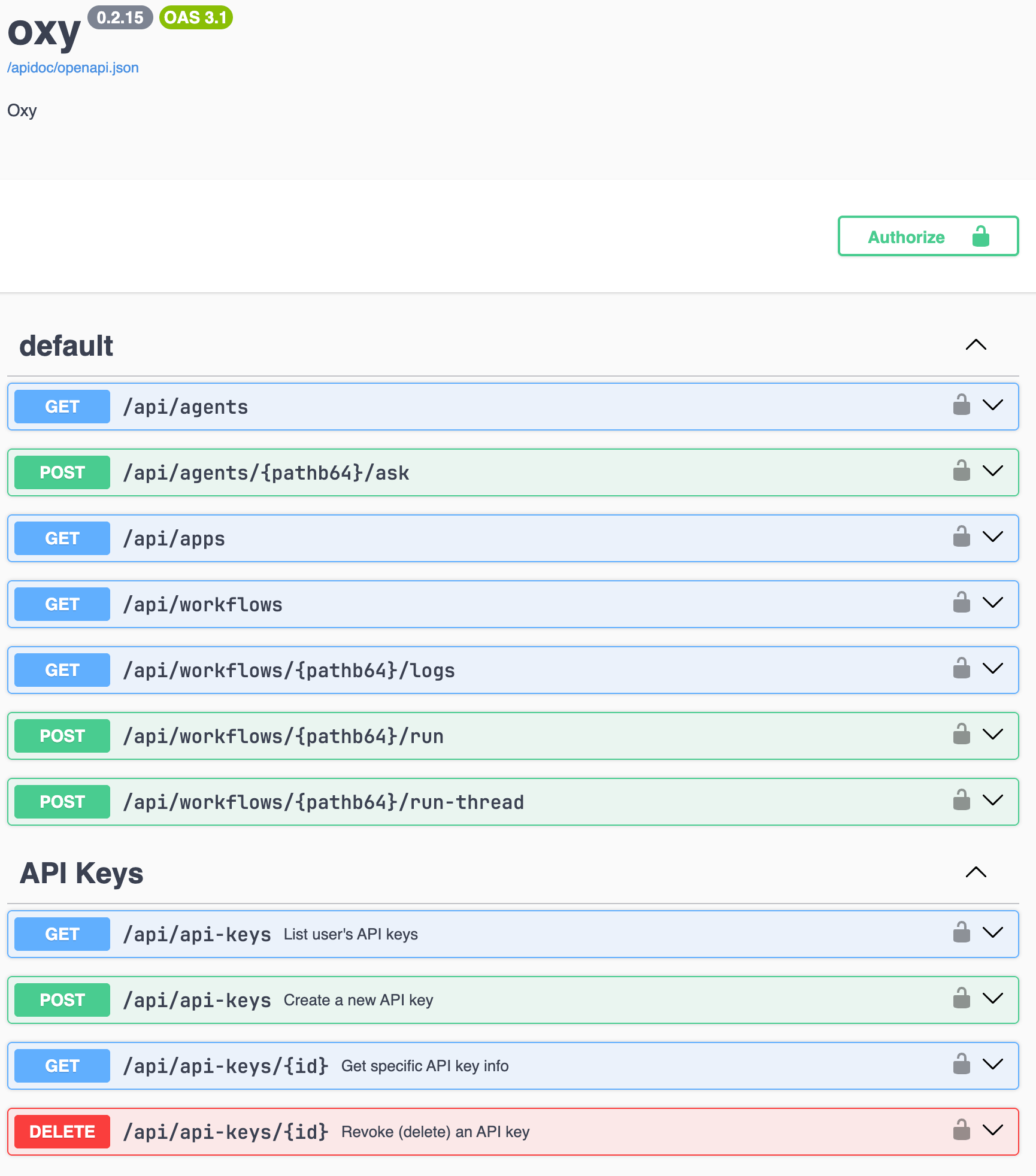Click the default section heading
Screen dimensions: 1036x1176
tap(66, 346)
